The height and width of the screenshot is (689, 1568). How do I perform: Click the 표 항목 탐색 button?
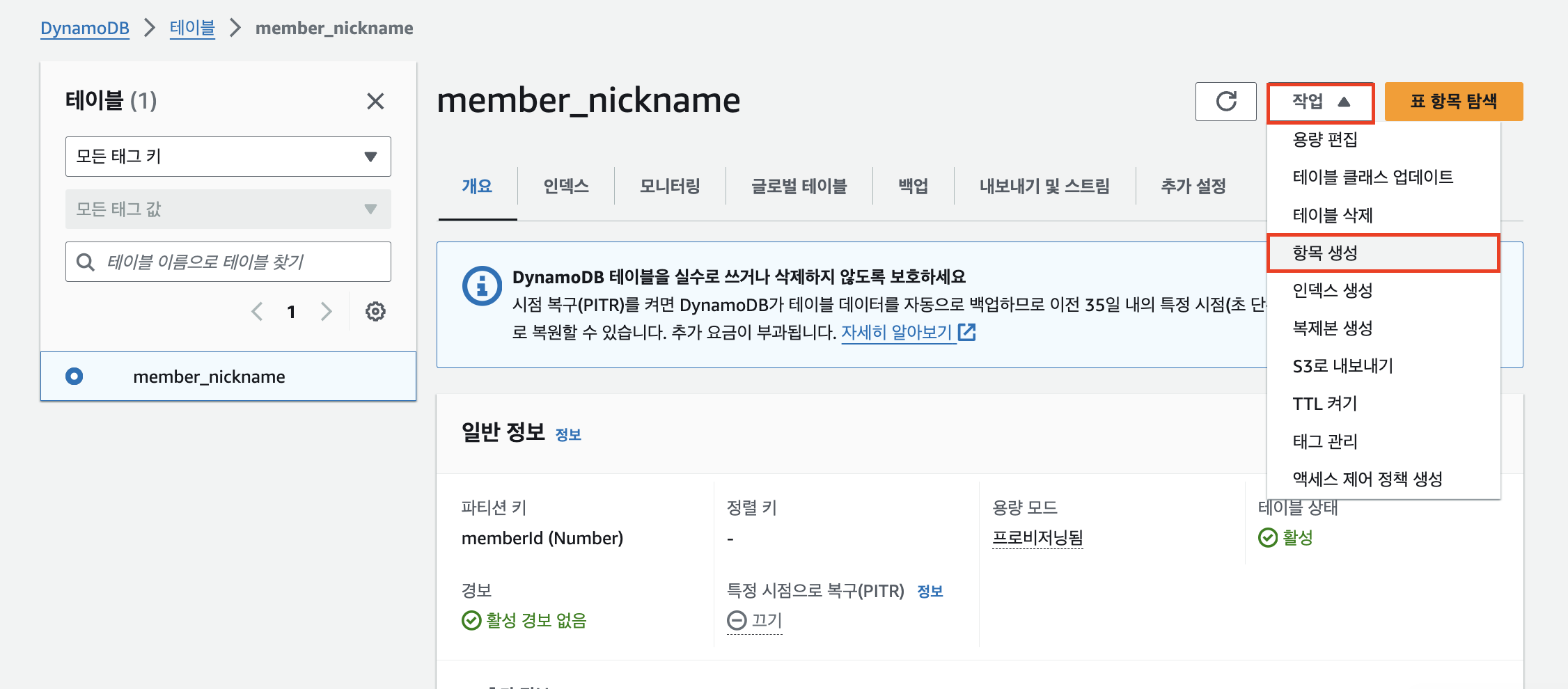(1454, 101)
